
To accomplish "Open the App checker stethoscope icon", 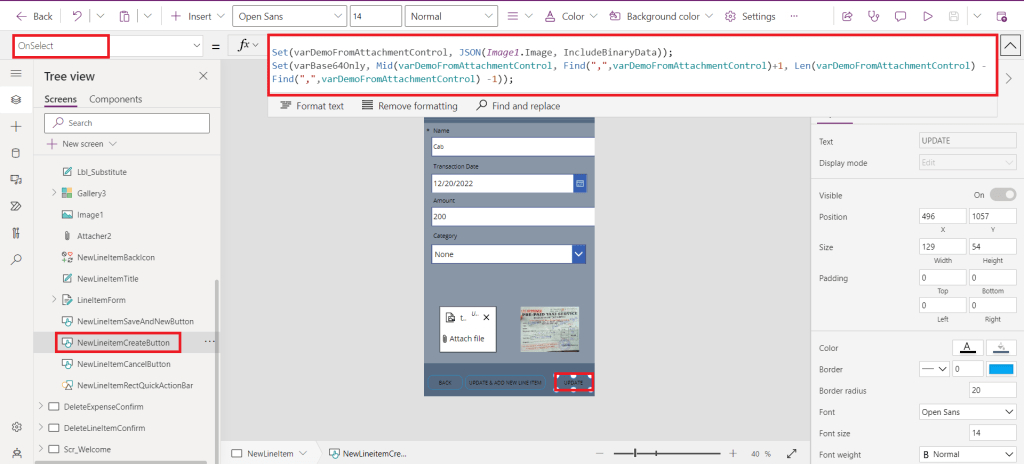I will tap(873, 16).
